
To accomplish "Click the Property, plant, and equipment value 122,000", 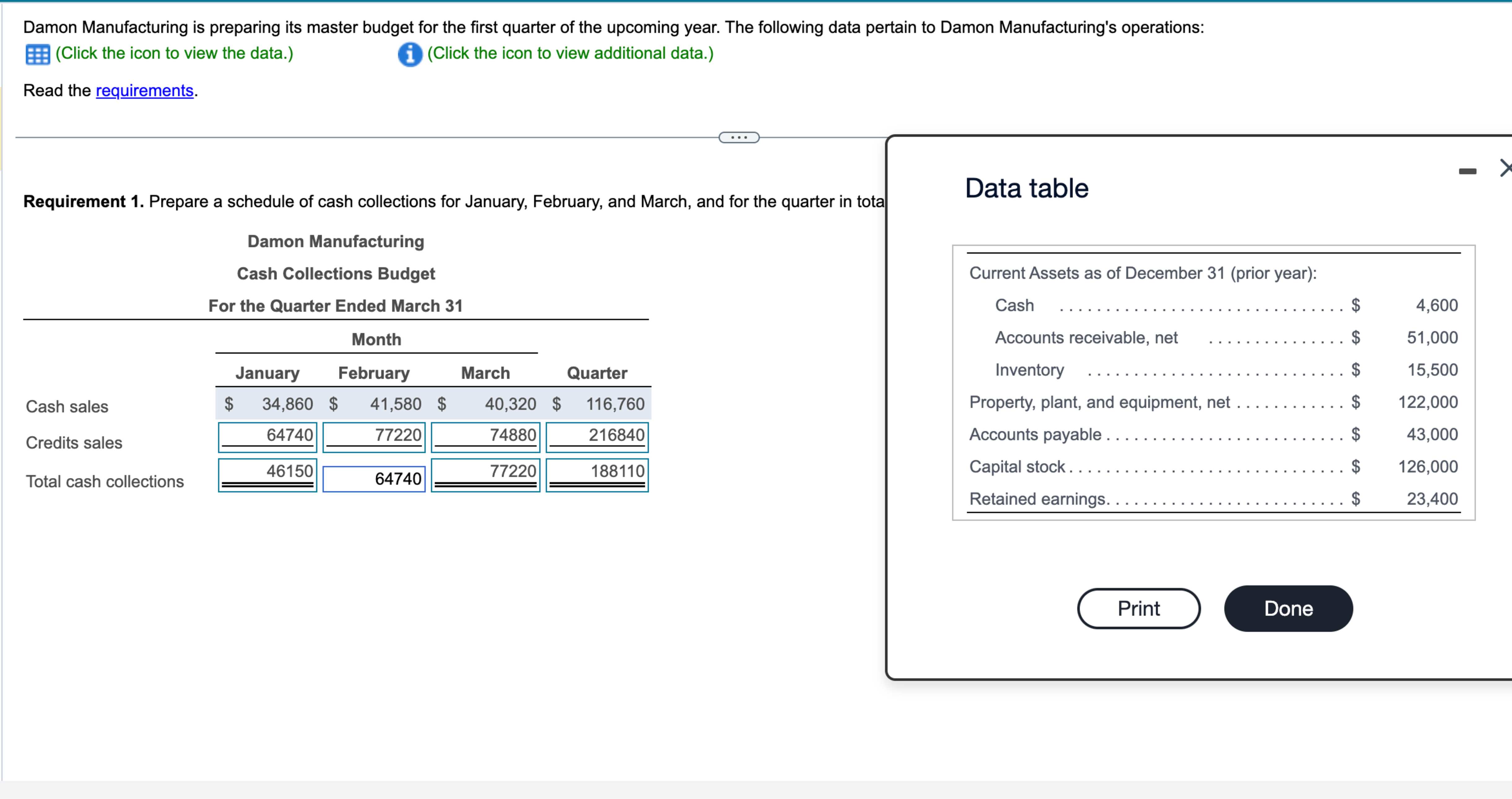I will click(x=1428, y=402).
